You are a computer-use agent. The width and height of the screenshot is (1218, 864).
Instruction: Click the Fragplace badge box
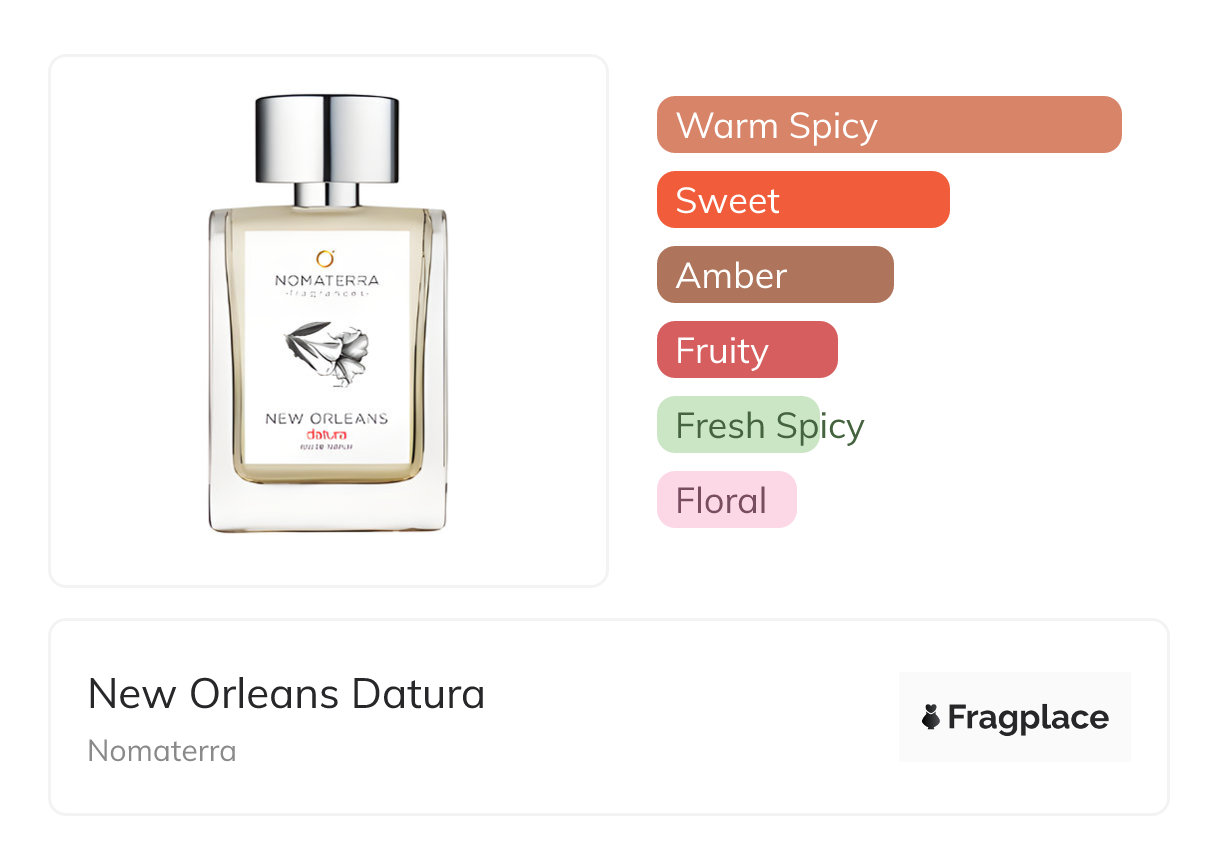(1015, 717)
